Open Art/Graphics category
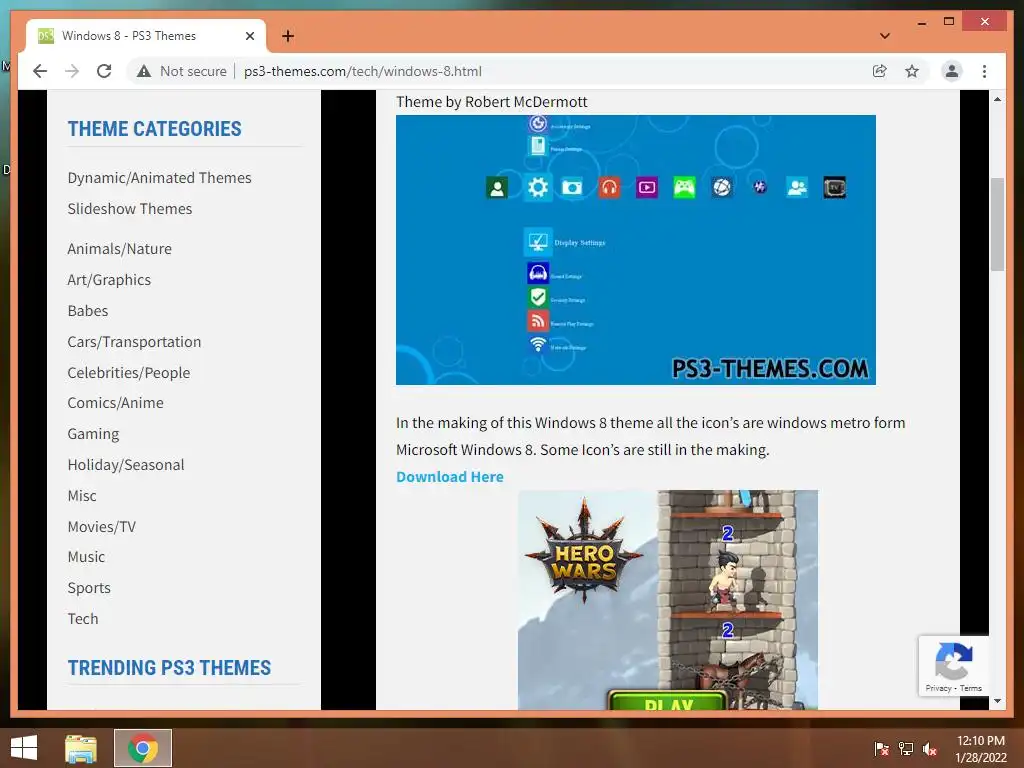This screenshot has height=768, width=1024. (109, 280)
